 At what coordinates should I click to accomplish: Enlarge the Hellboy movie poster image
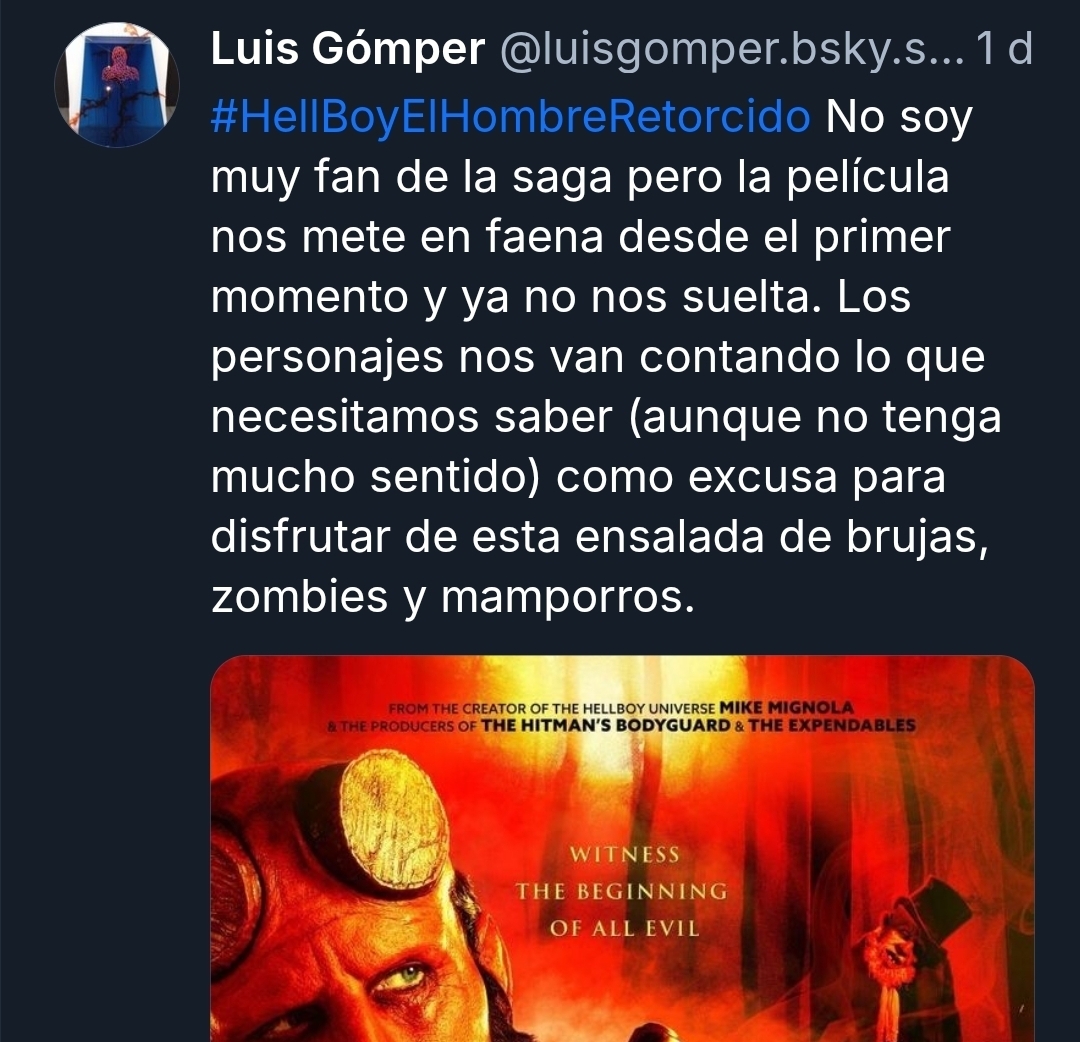coord(622,848)
